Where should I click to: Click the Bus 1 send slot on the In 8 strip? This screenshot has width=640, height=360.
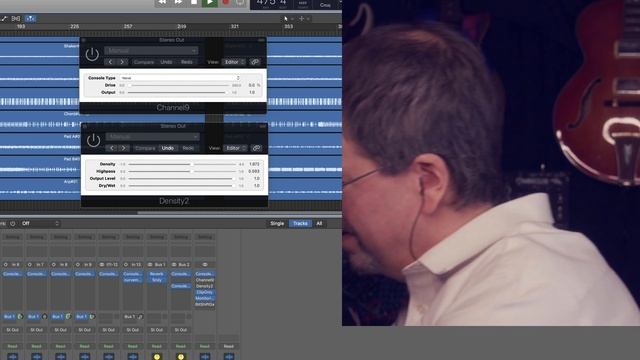[x=57, y=317]
